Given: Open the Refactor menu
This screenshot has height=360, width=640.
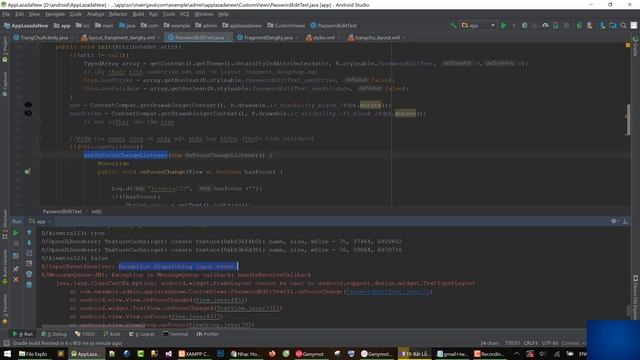Looking at the screenshot, I should pos(118,14).
